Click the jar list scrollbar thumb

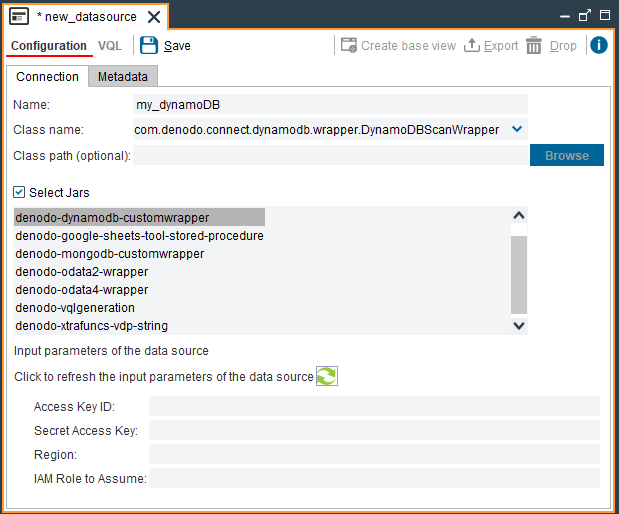point(519,274)
